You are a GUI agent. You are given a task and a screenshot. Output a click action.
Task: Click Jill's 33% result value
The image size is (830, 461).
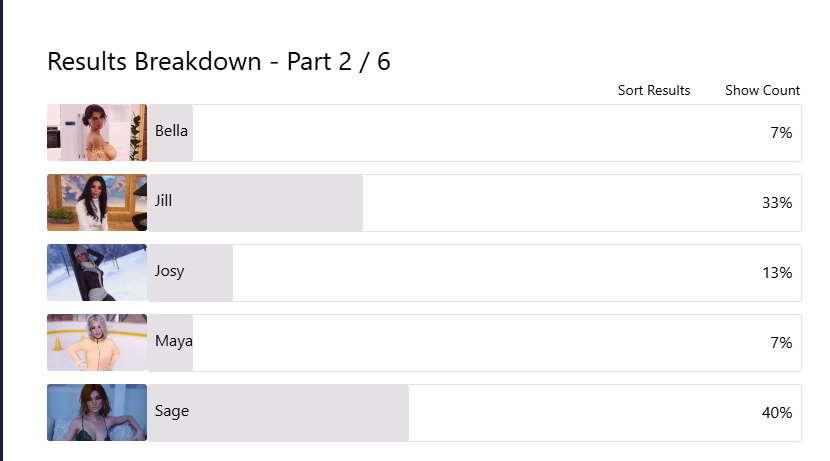point(777,202)
